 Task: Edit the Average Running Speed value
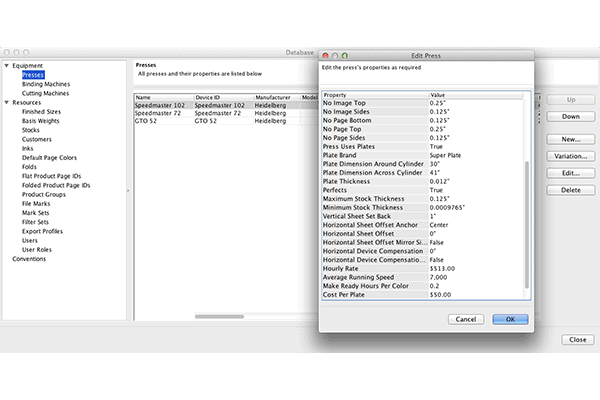[475, 278]
